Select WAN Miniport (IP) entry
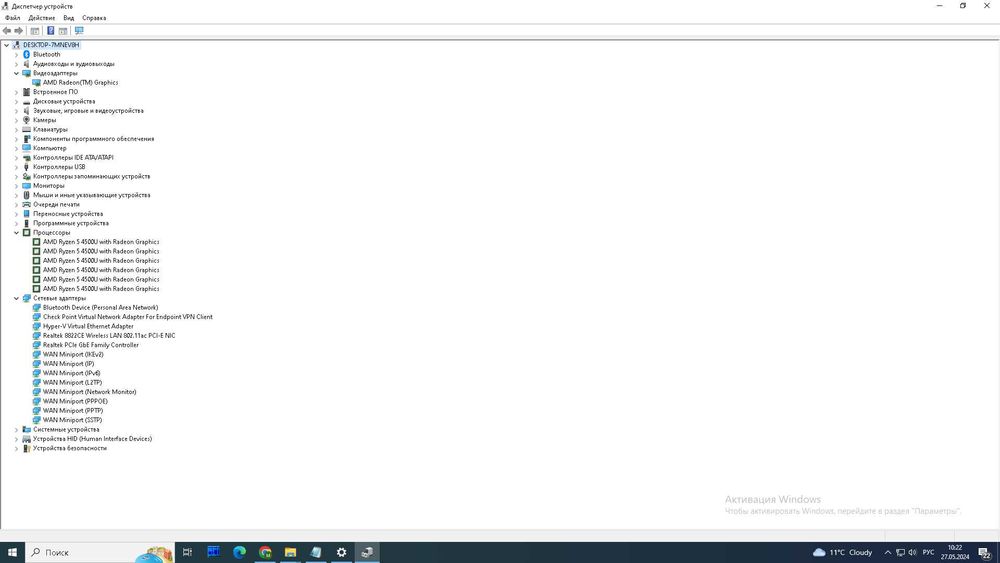Screen dimensions: 1000x563 [68, 364]
